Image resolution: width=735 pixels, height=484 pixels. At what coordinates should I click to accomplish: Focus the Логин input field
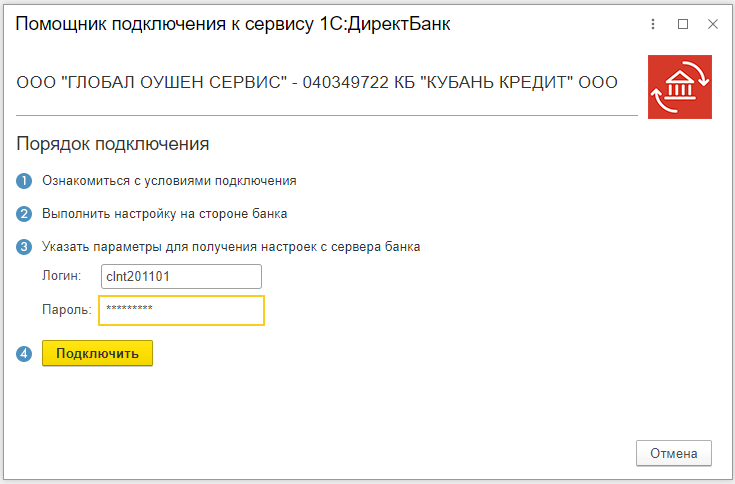click(x=180, y=277)
